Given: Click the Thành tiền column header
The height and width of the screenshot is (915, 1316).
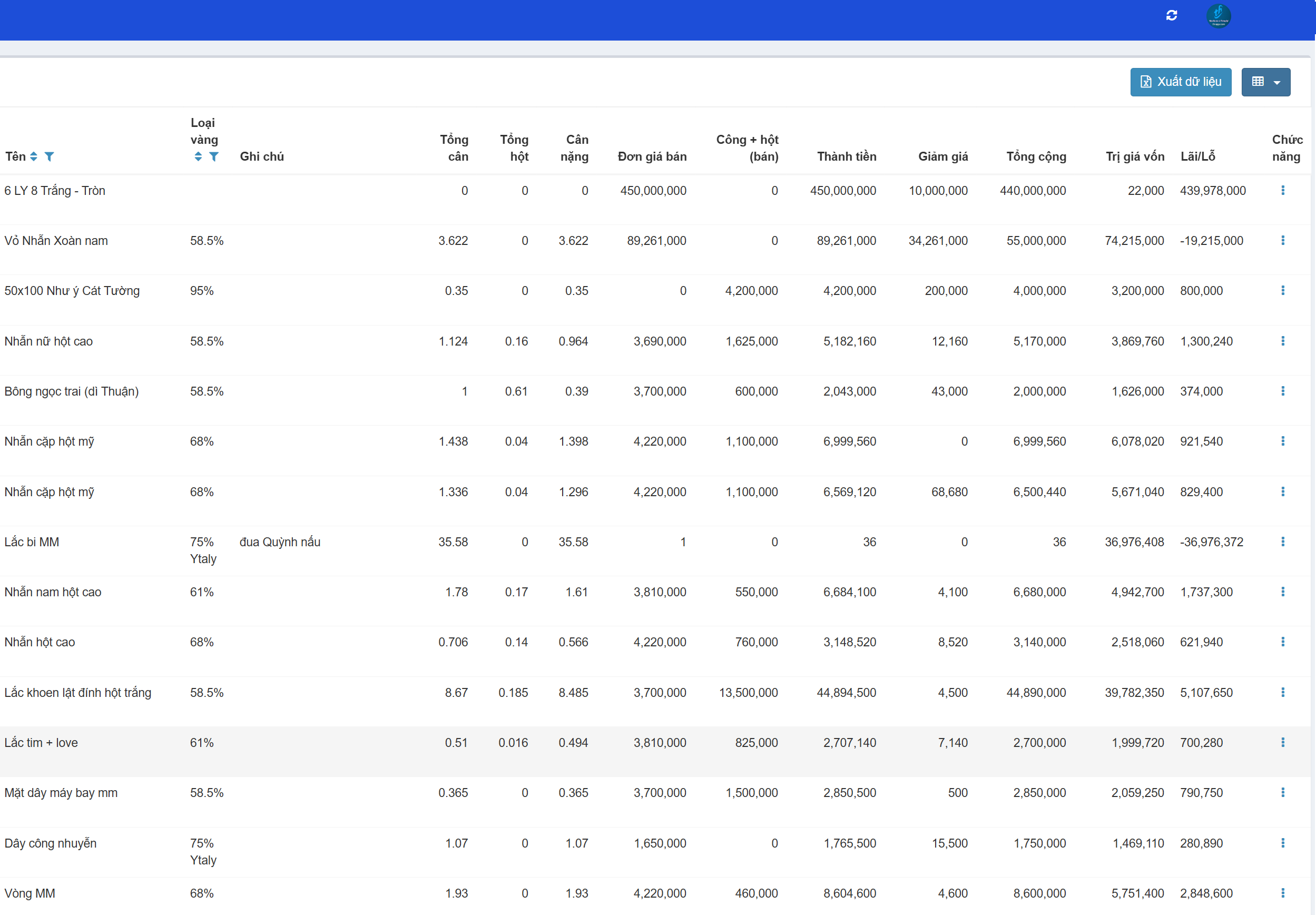Looking at the screenshot, I should tap(847, 156).
